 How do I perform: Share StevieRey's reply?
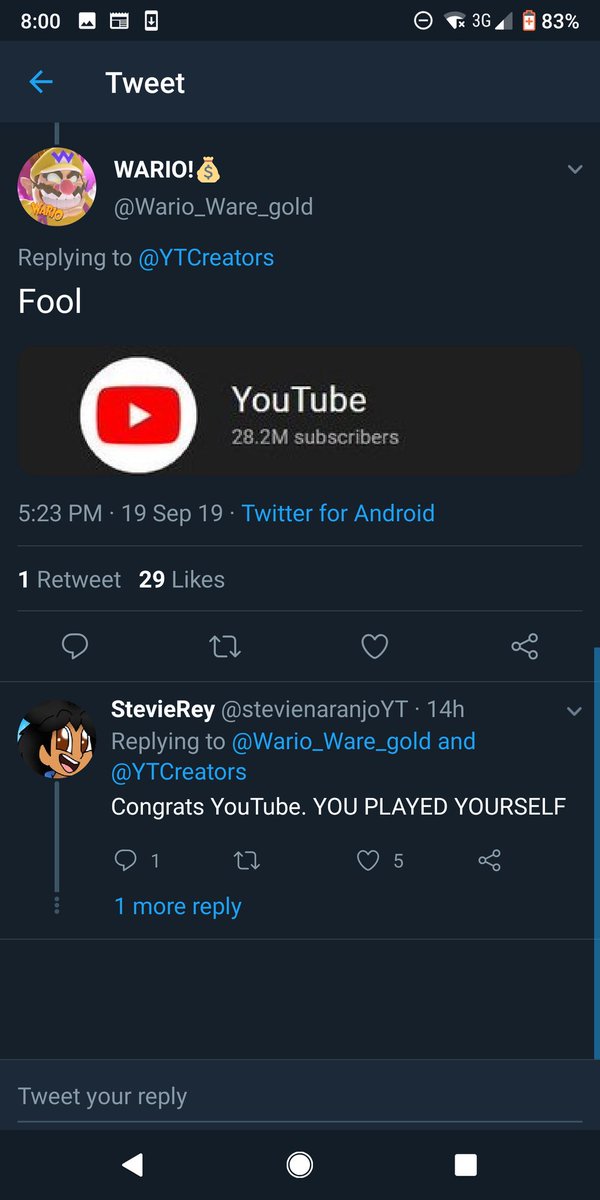coord(489,860)
